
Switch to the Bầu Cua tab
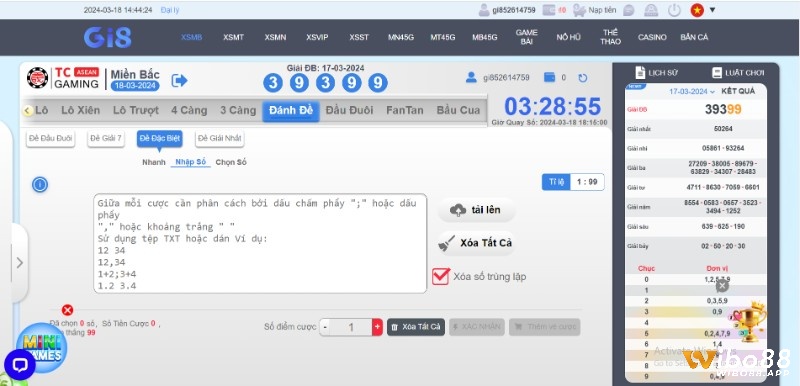pos(458,110)
